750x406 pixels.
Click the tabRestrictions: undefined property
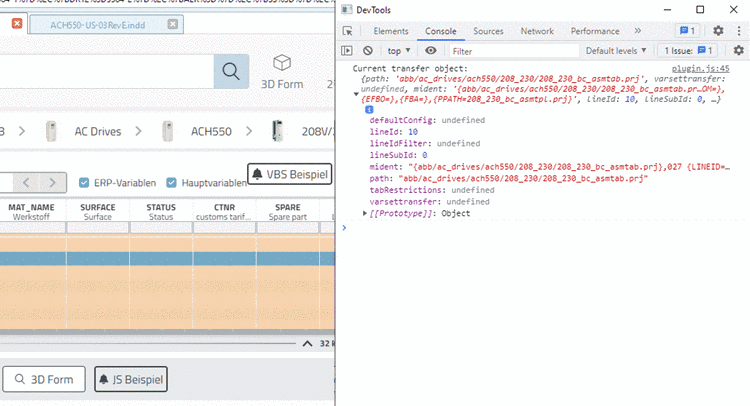[431, 190]
